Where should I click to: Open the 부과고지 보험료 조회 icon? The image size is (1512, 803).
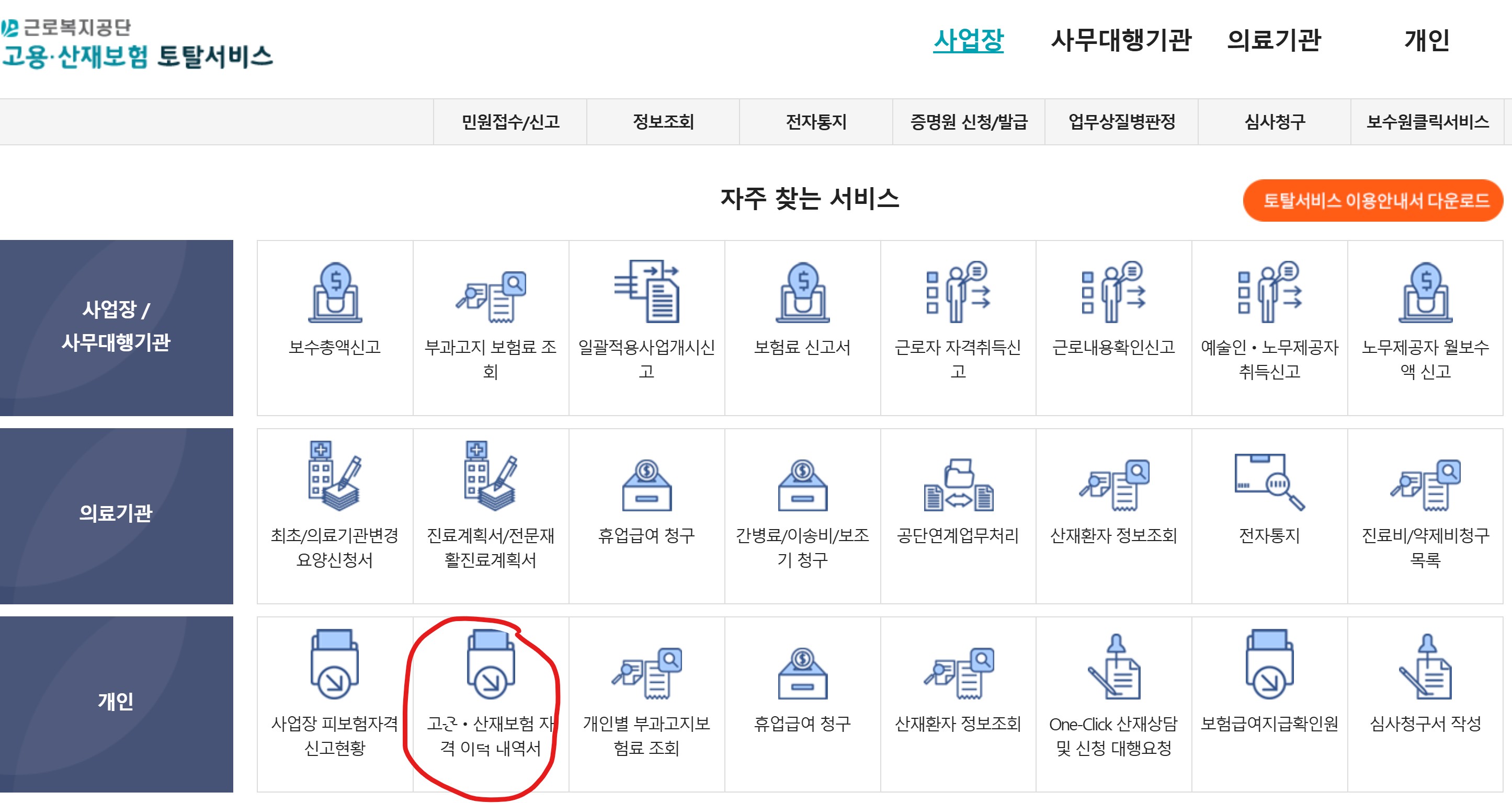point(491,297)
